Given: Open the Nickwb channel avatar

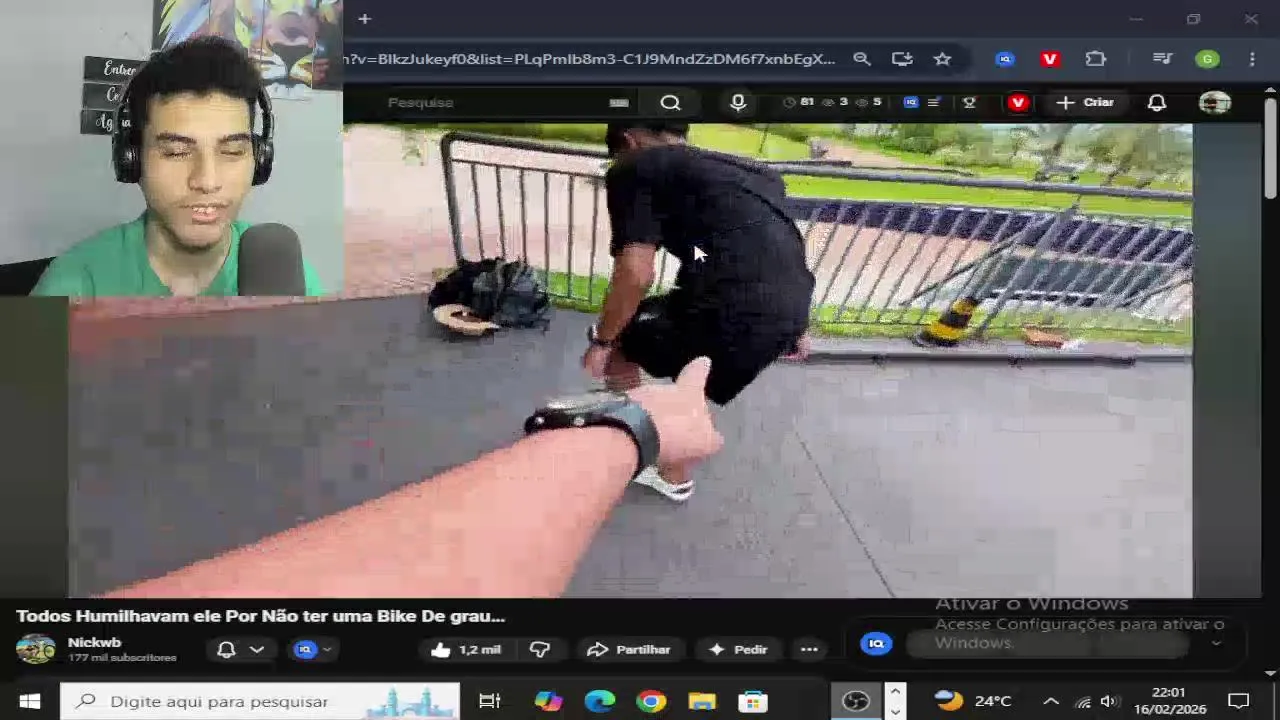Looking at the screenshot, I should [x=35, y=649].
